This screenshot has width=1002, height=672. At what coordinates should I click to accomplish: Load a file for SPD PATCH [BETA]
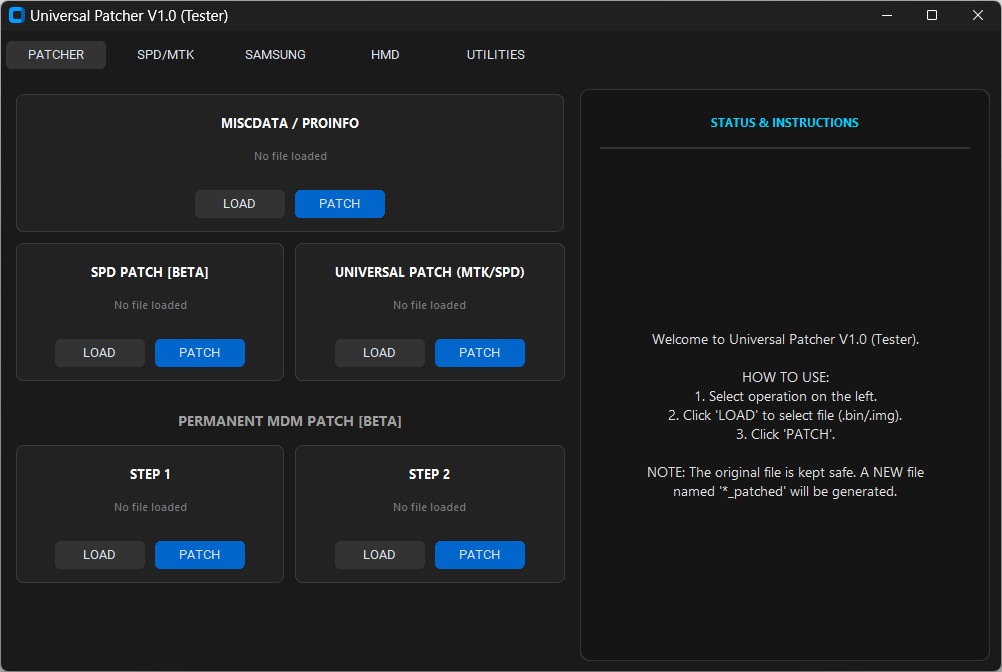(100, 353)
